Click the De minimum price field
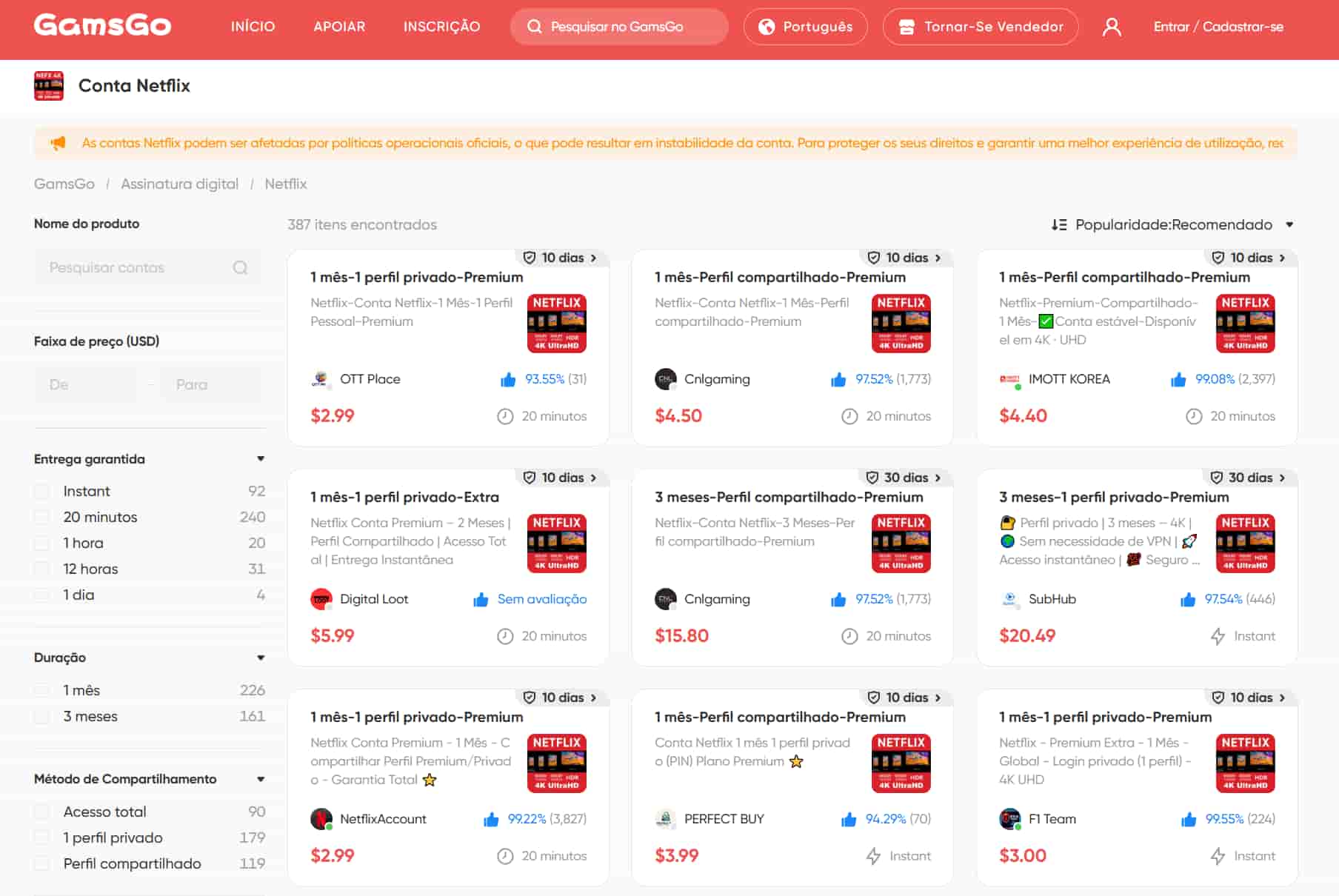1339x896 pixels. point(85,384)
